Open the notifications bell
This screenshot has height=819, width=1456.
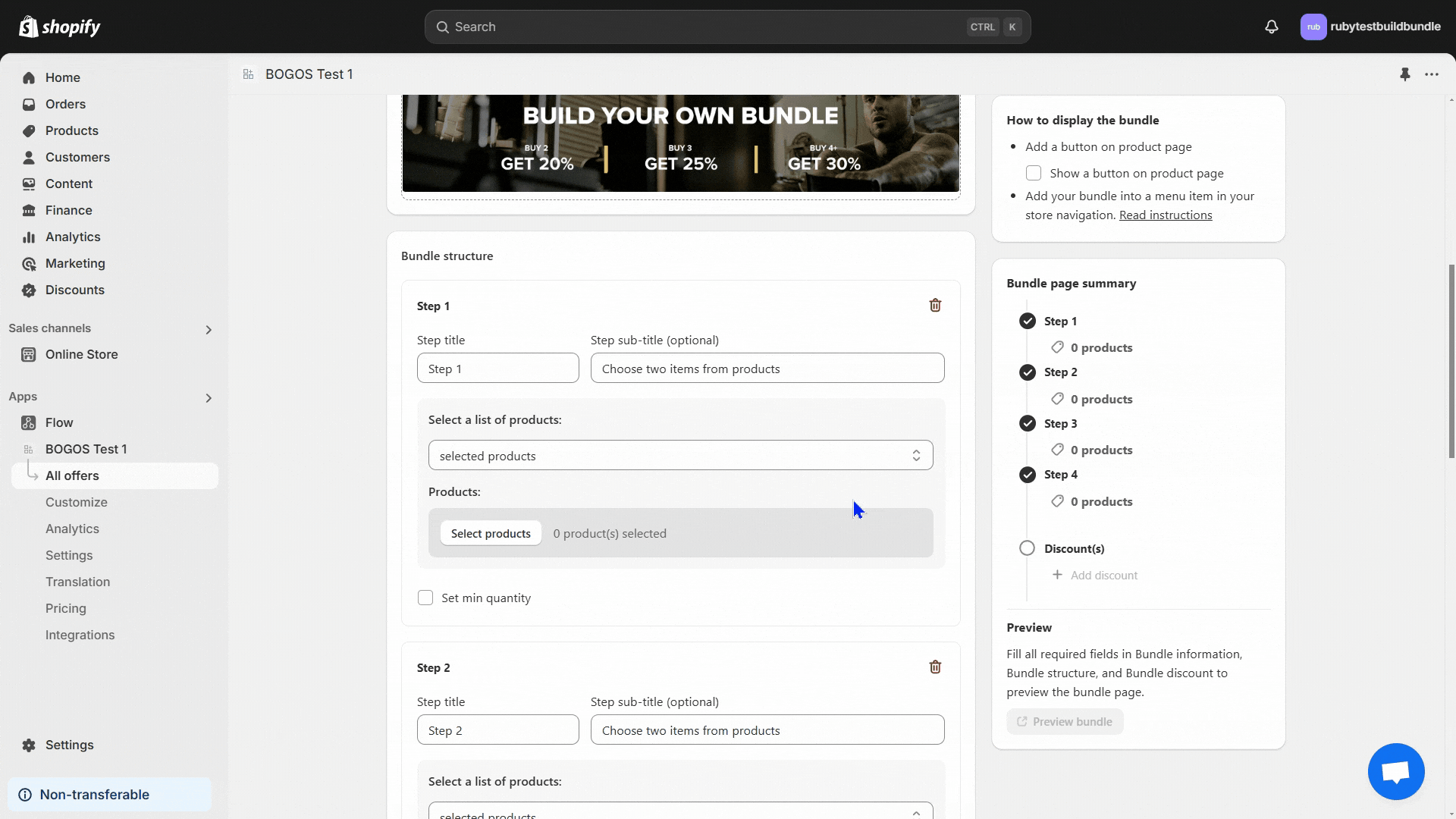pyautogui.click(x=1272, y=27)
